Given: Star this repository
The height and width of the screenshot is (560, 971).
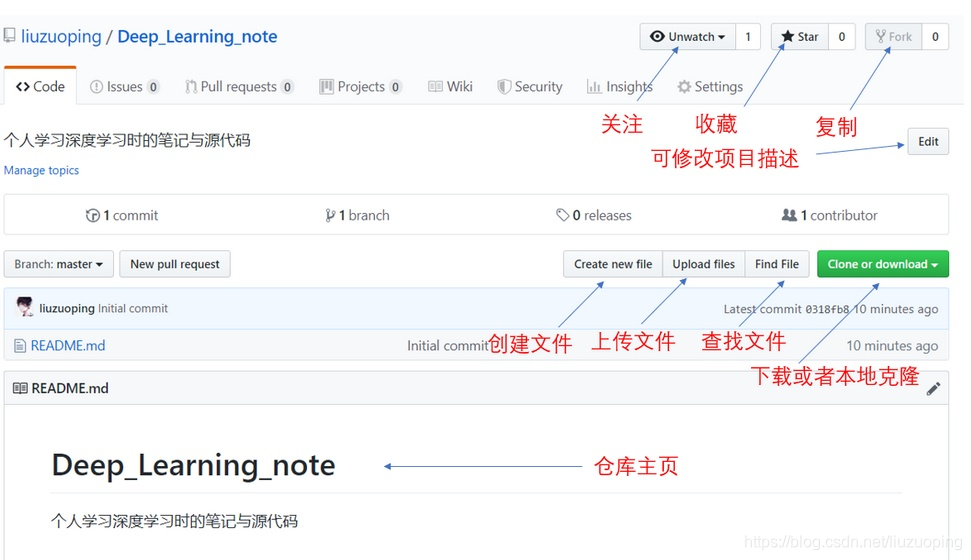Looking at the screenshot, I should point(800,37).
